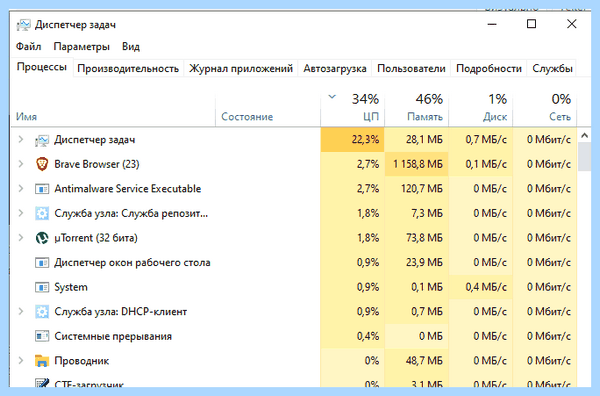Click the Служба репозит... gear icon
Image resolution: width=600 pixels, height=396 pixels.
coord(42,213)
